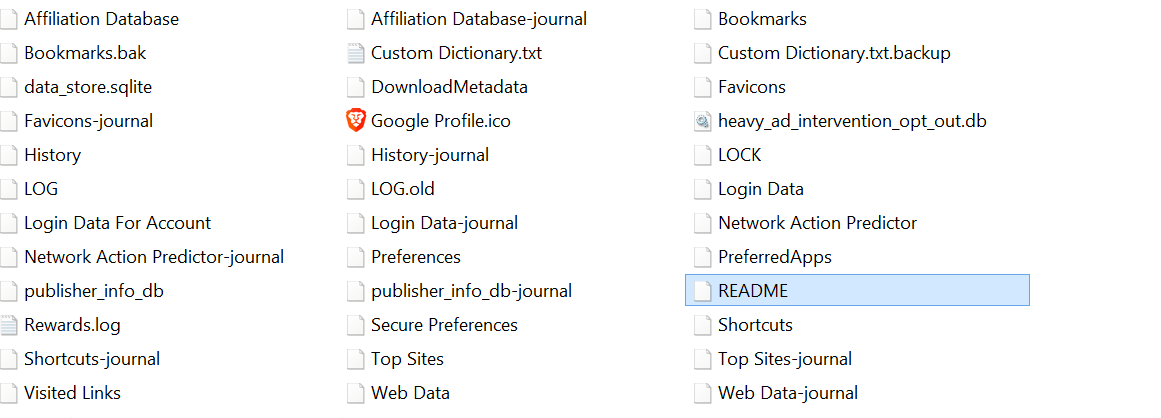
Task: Select publisher_info_db-journal file
Action: pos(472,291)
